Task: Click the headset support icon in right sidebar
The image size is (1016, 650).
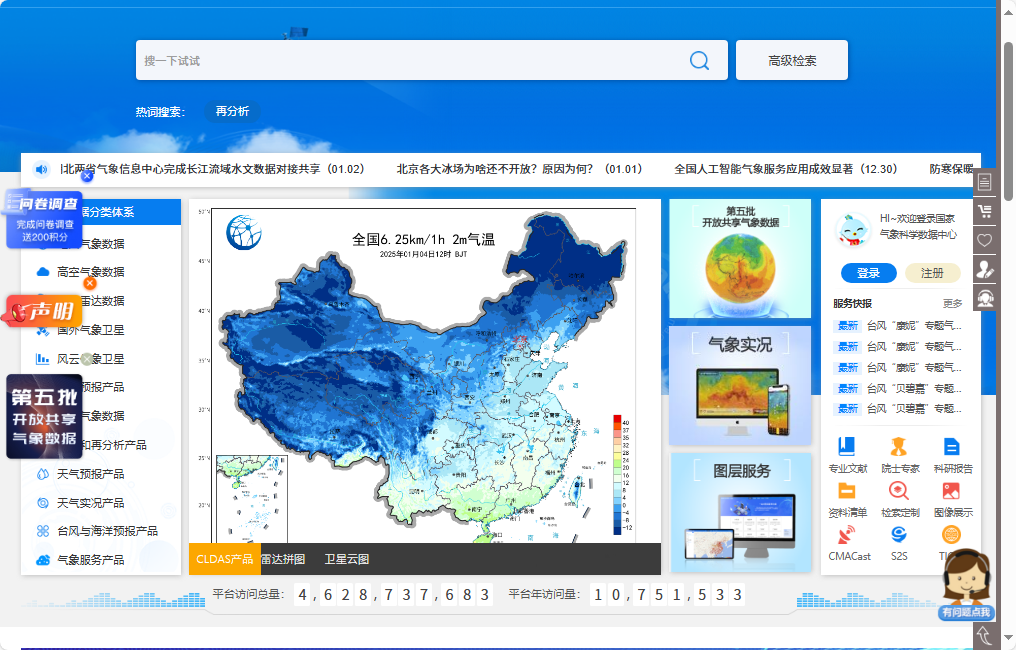Action: pos(984,298)
